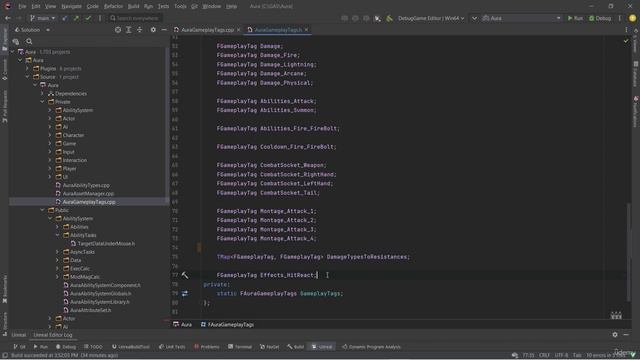Select AuraAbilityTypes.cpp in the tree

coord(86,185)
